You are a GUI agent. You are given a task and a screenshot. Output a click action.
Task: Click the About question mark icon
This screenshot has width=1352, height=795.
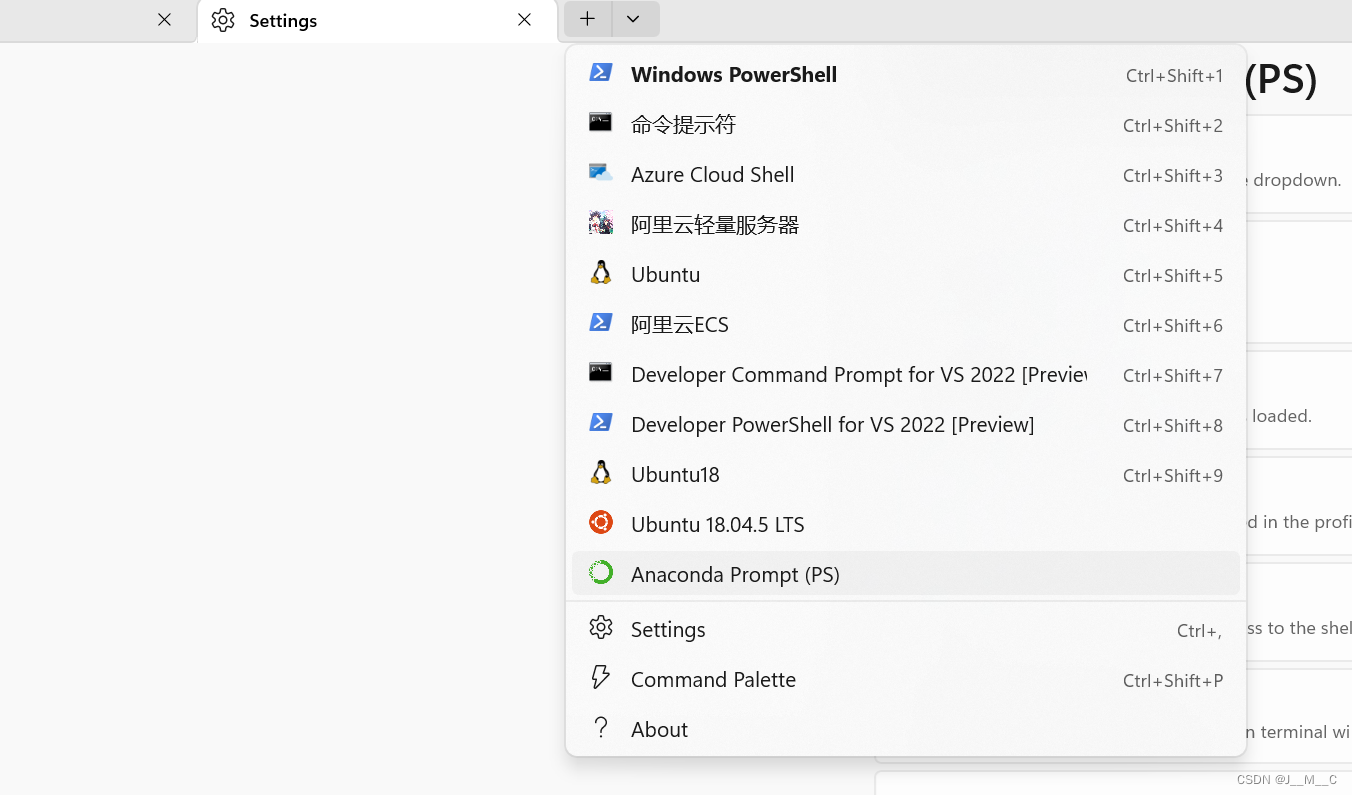[600, 727]
